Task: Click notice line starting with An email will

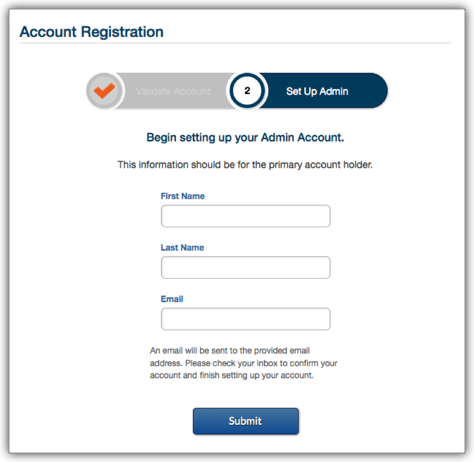Action: click(230, 351)
